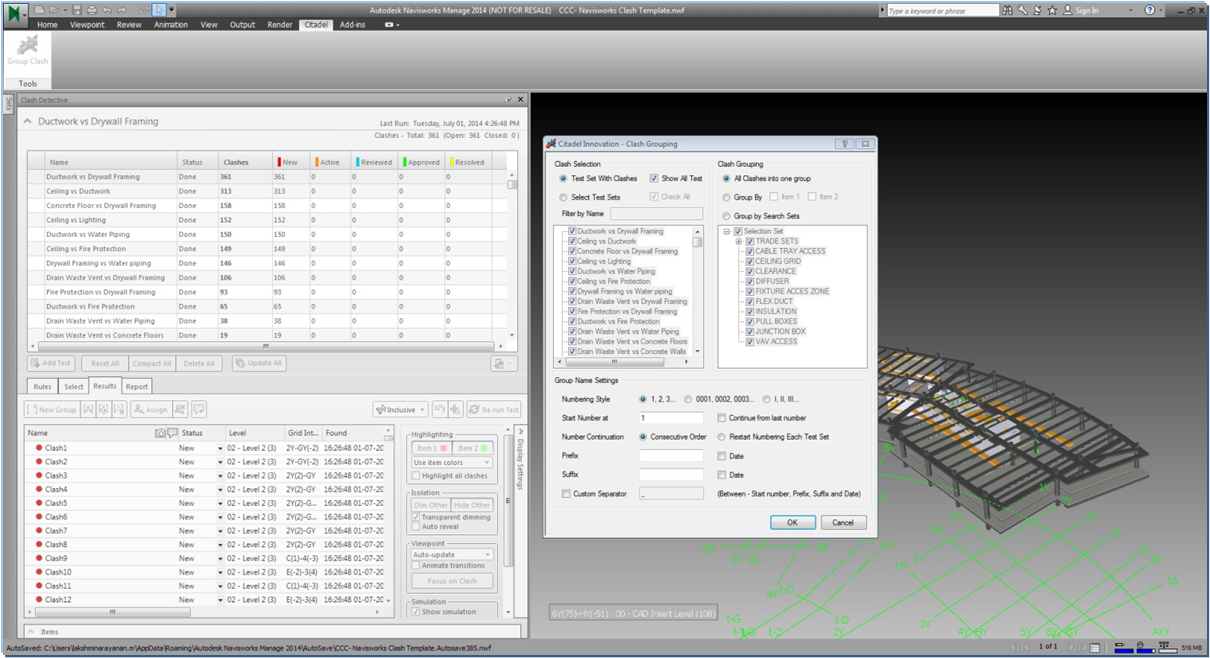This screenshot has width=1210, height=658.
Task: Open the Viewpoint ribbon tab
Action: pos(88,24)
